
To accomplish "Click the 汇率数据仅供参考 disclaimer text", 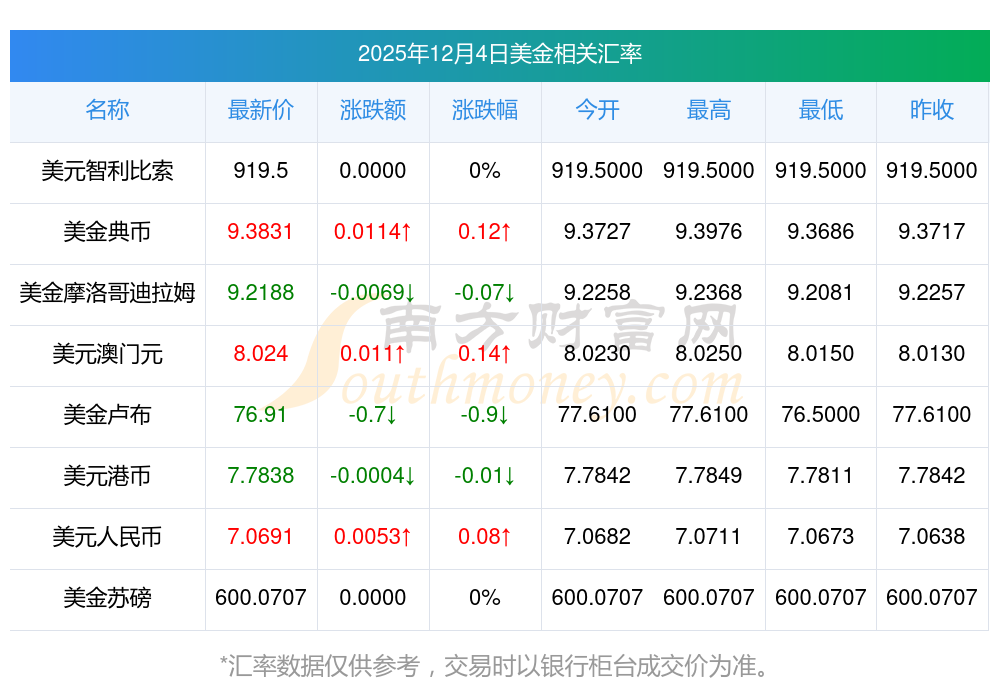I will point(499,665).
